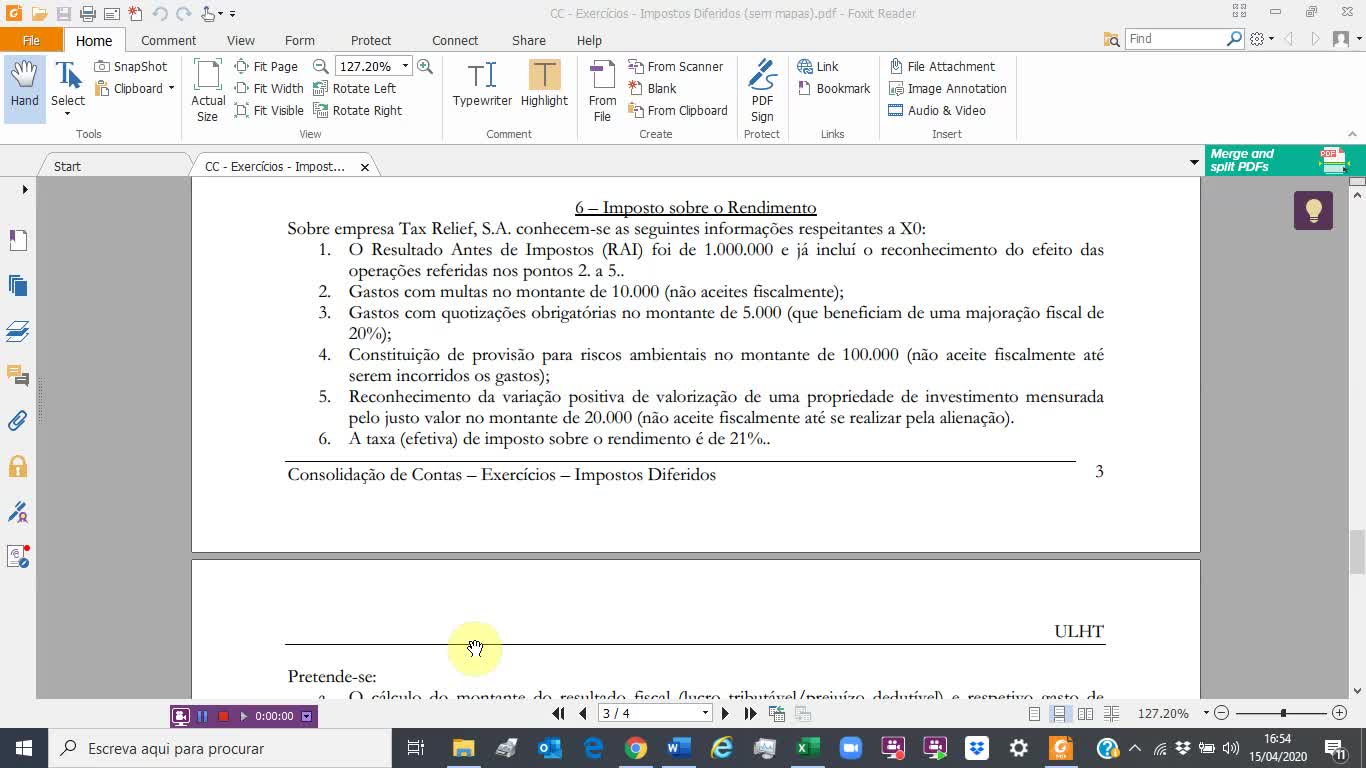This screenshot has height=768, width=1366.
Task: Increase zoom using the plus on zoom slider
Action: point(1337,714)
